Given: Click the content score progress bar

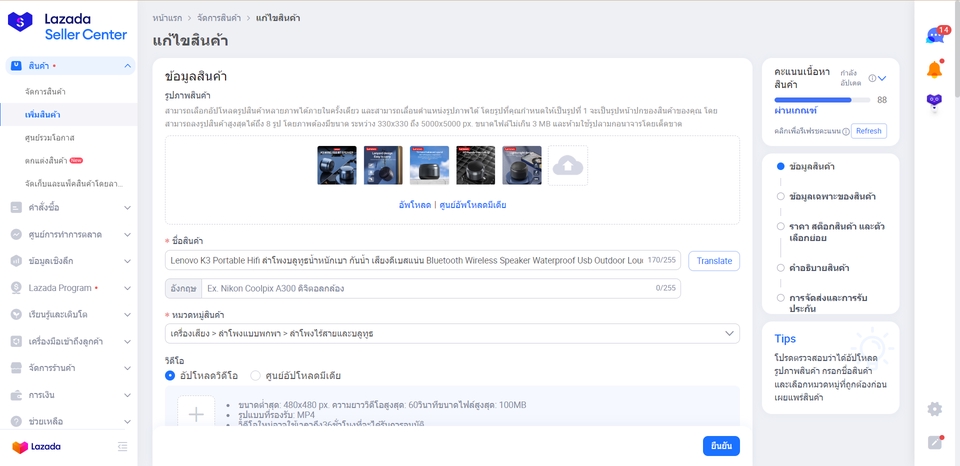Looking at the screenshot, I should pos(822,100).
